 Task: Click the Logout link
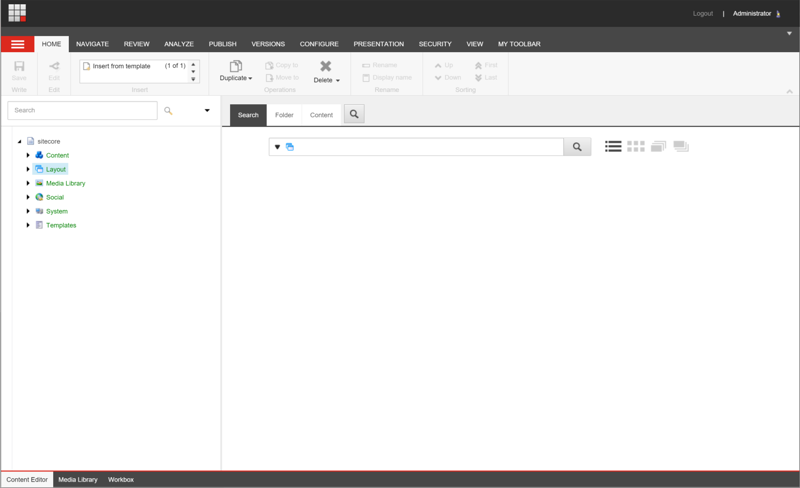click(703, 14)
